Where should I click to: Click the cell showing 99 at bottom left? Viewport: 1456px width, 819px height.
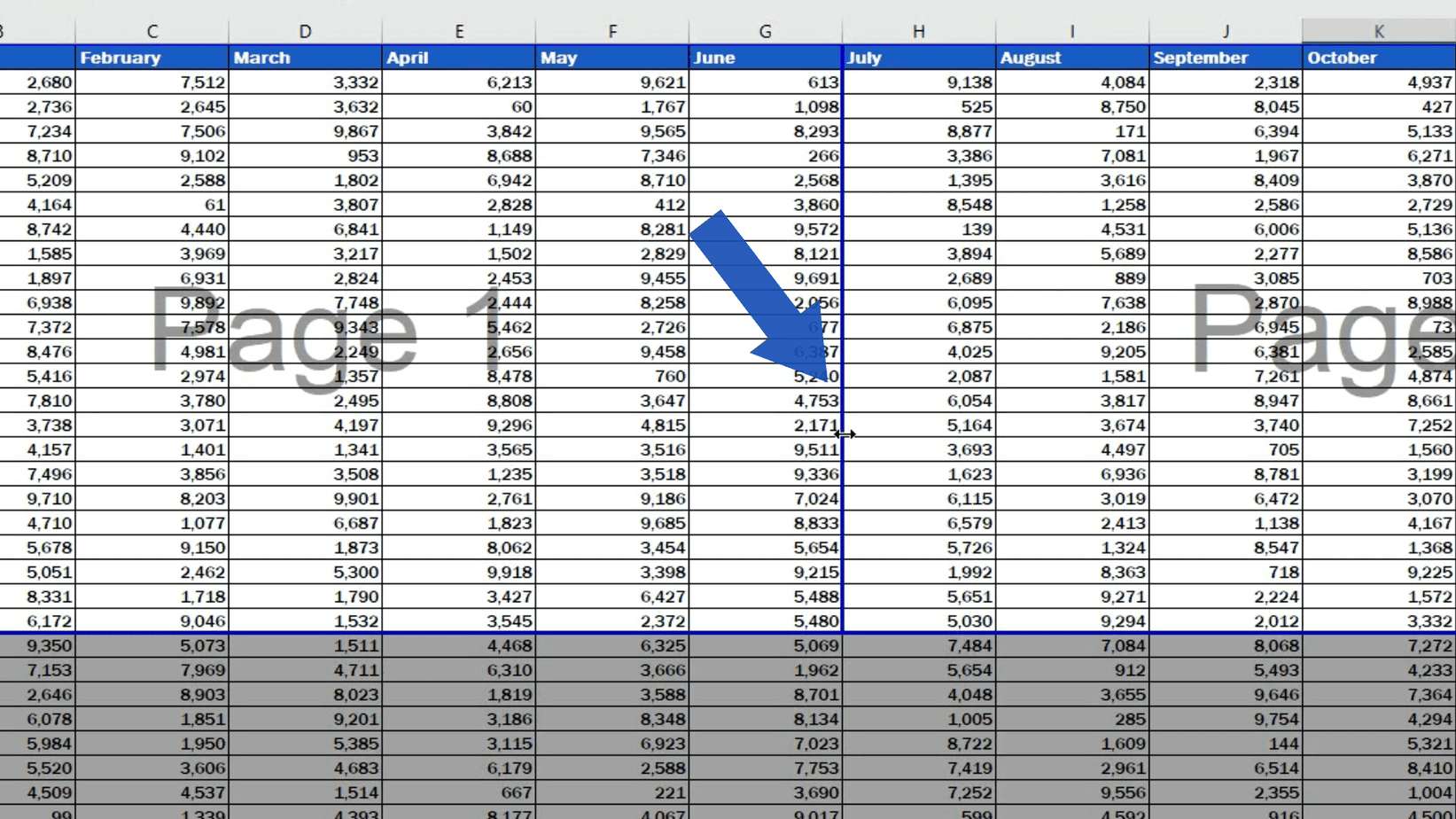[38, 812]
